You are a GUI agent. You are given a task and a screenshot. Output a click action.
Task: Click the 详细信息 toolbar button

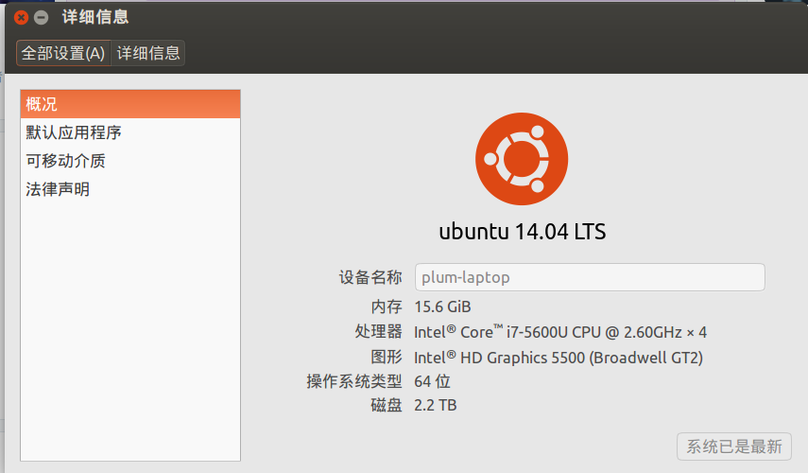click(149, 53)
